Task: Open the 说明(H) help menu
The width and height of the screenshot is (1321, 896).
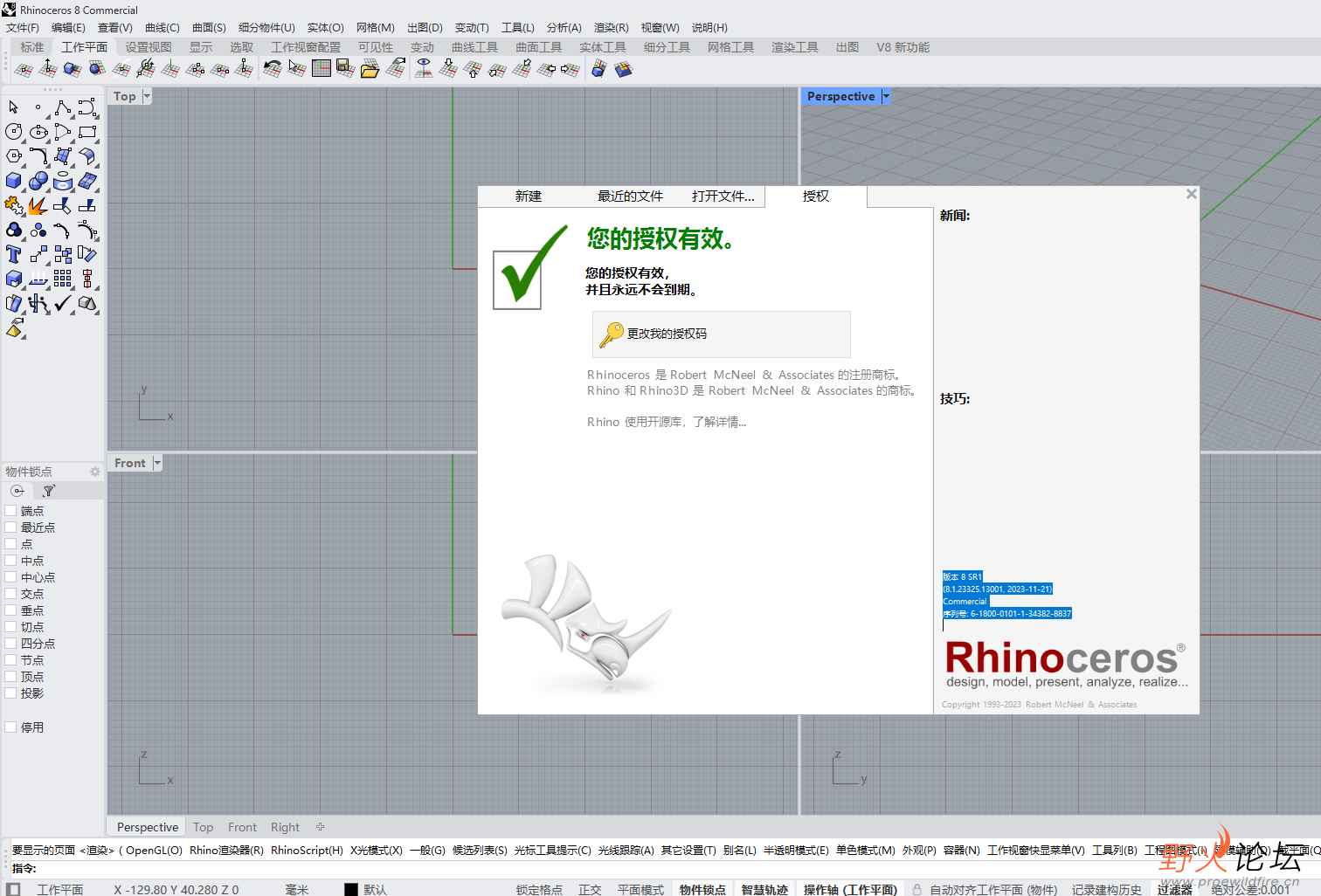Action: point(709,28)
